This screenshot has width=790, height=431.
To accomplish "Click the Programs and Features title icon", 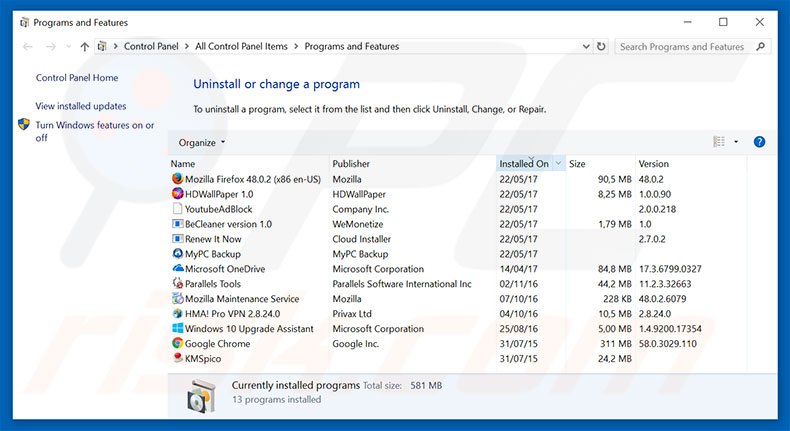I will pos(24,23).
